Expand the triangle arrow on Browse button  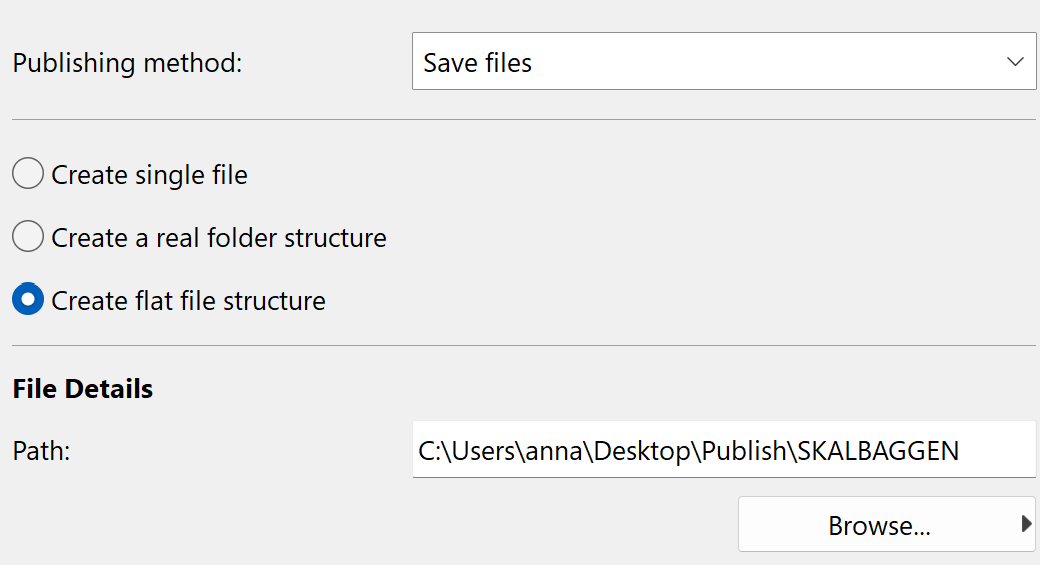click(1026, 523)
